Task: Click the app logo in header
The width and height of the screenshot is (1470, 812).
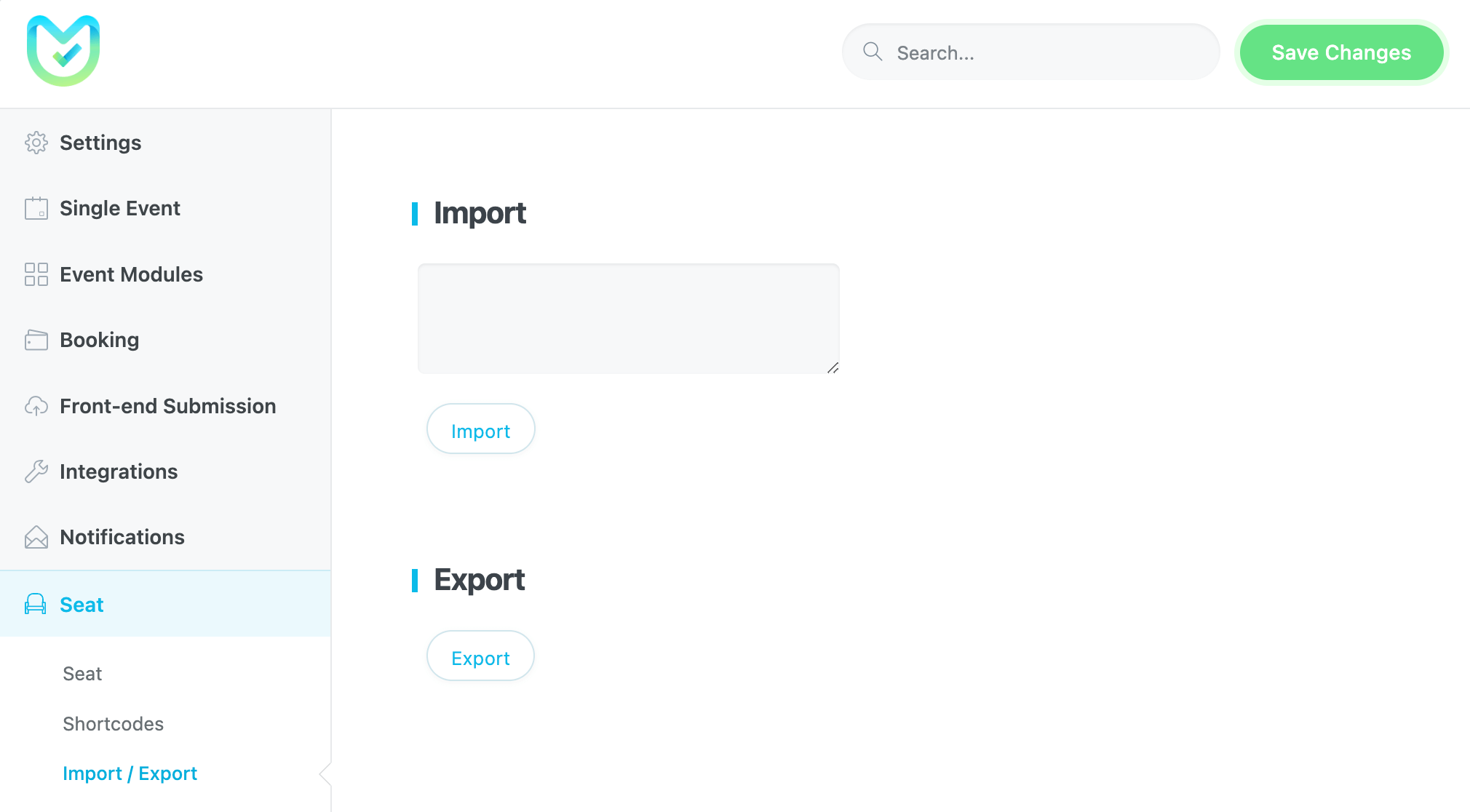Action: pos(63,51)
